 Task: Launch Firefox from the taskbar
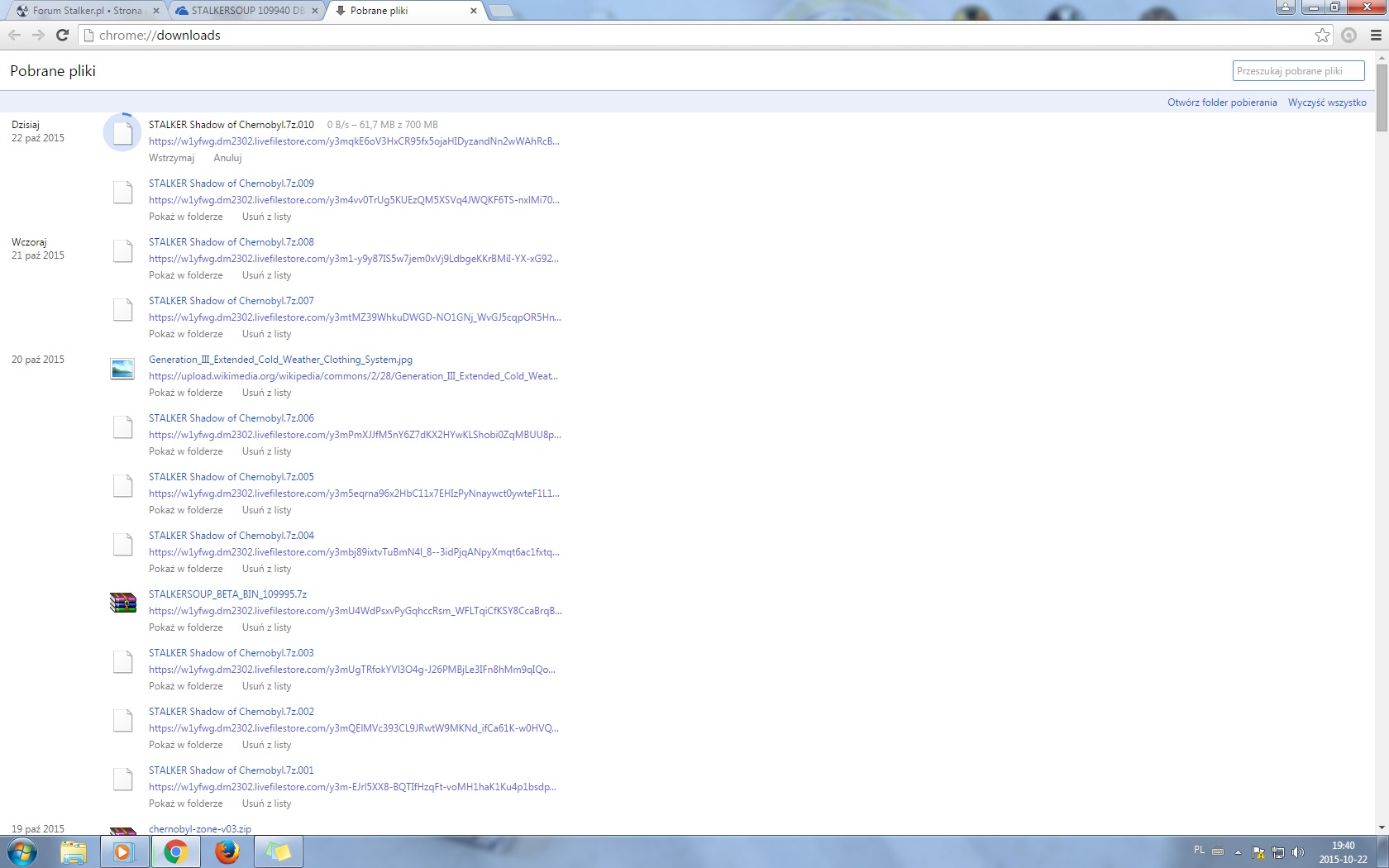point(227,851)
